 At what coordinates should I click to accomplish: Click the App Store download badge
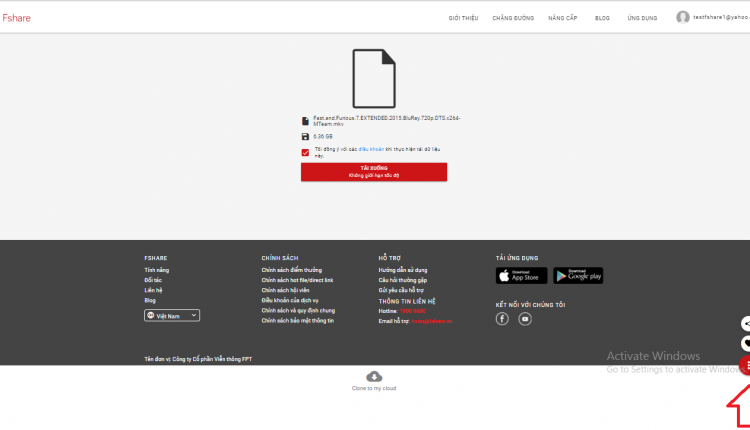[521, 276]
